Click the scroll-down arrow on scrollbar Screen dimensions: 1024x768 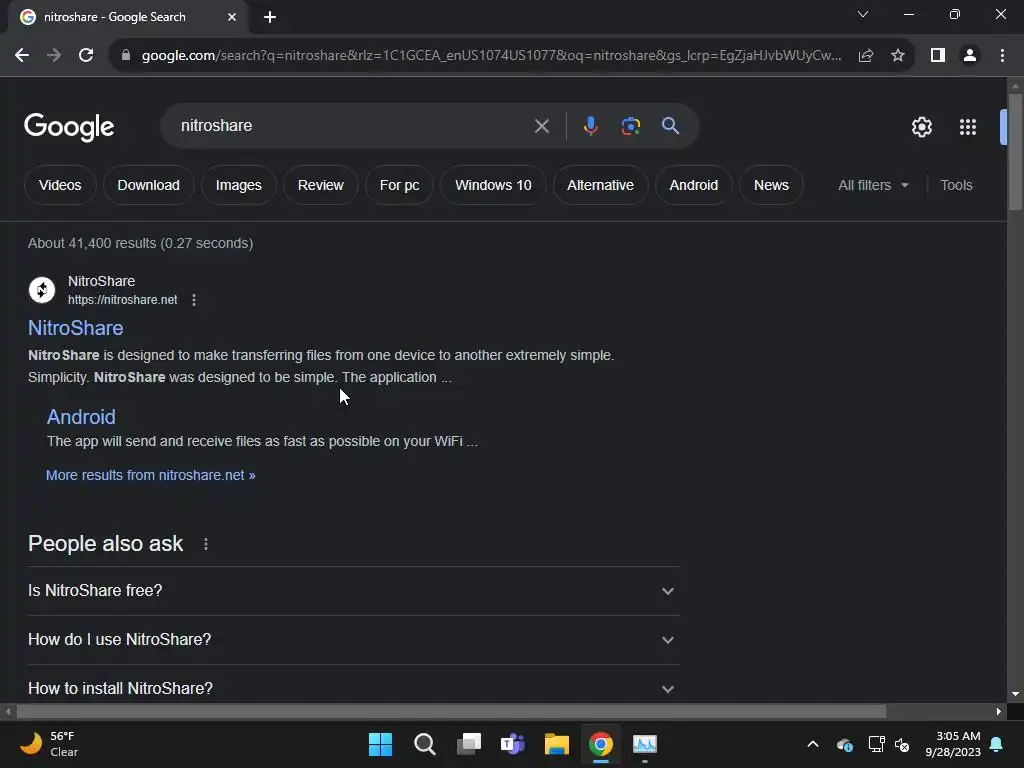point(1015,694)
